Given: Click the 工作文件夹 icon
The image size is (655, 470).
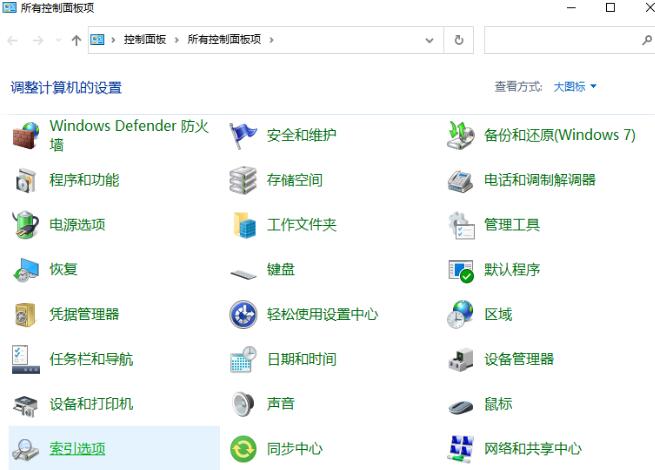Looking at the screenshot, I should pos(243,225).
